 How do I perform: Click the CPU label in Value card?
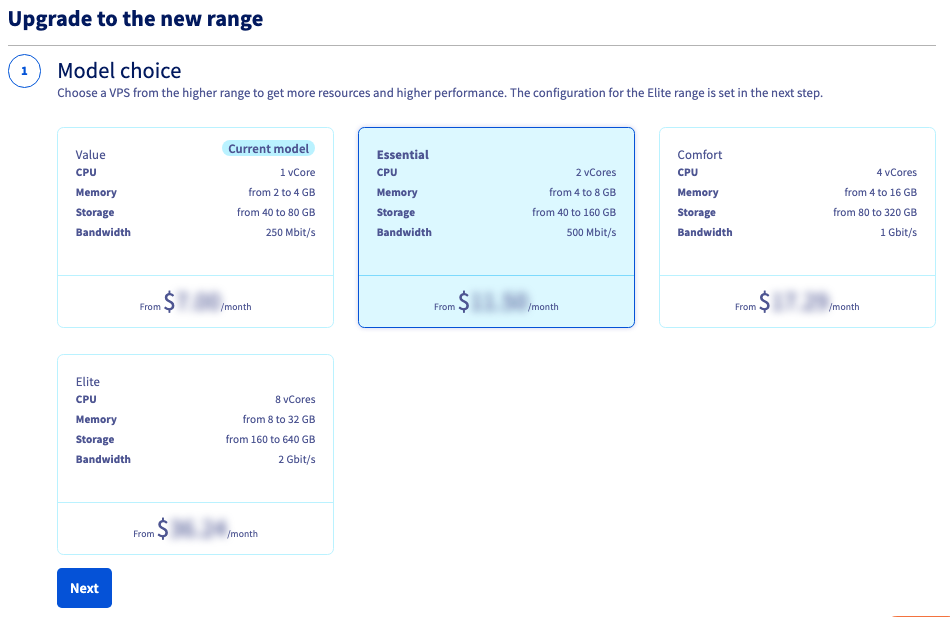pos(86,172)
